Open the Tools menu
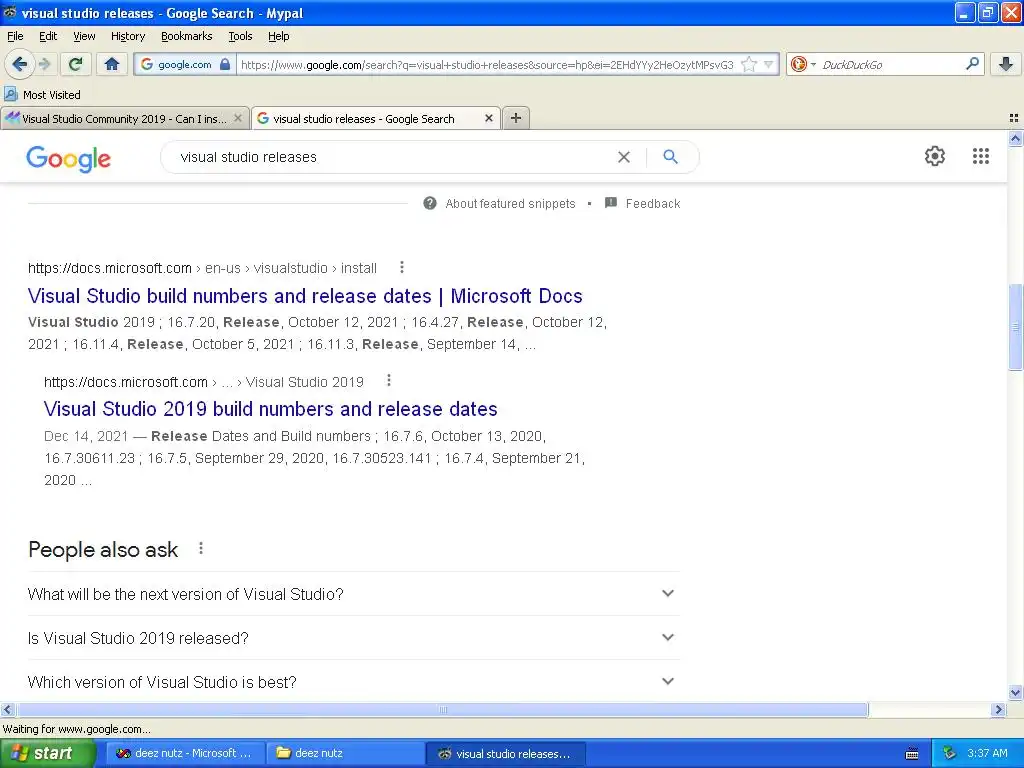Viewport: 1024px width, 768px height. 240,36
